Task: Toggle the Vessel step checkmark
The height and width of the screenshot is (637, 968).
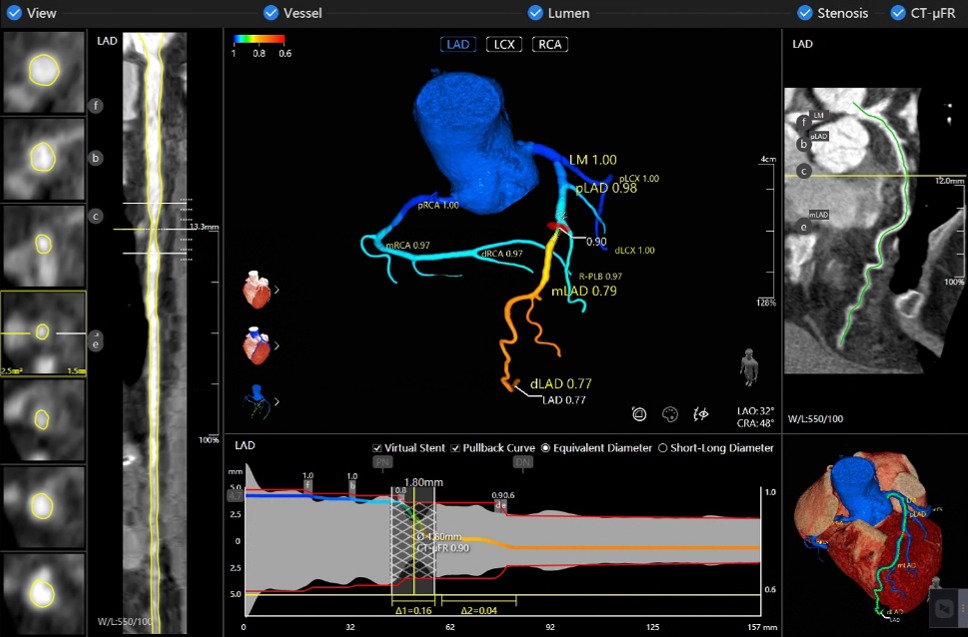Action: (271, 13)
